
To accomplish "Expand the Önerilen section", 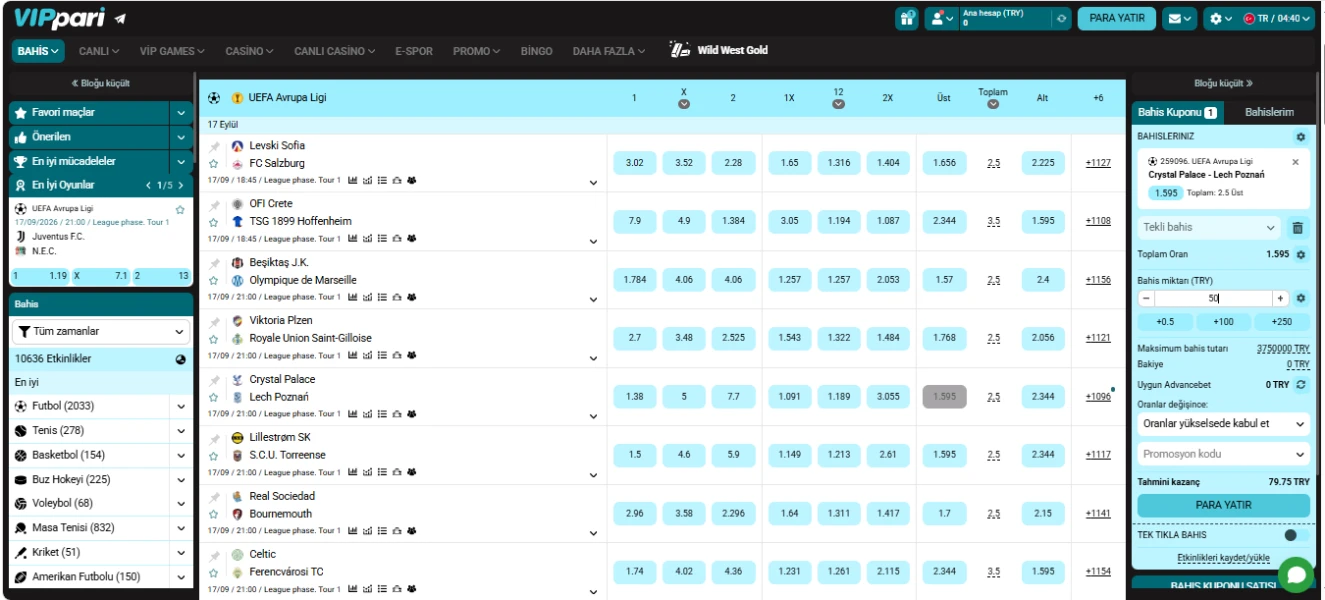I will 181,137.
